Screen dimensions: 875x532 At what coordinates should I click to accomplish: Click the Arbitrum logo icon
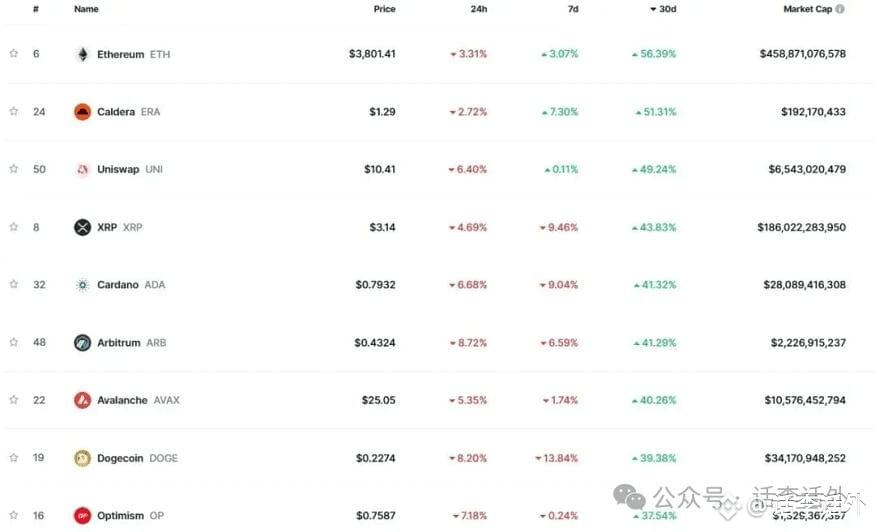click(83, 342)
